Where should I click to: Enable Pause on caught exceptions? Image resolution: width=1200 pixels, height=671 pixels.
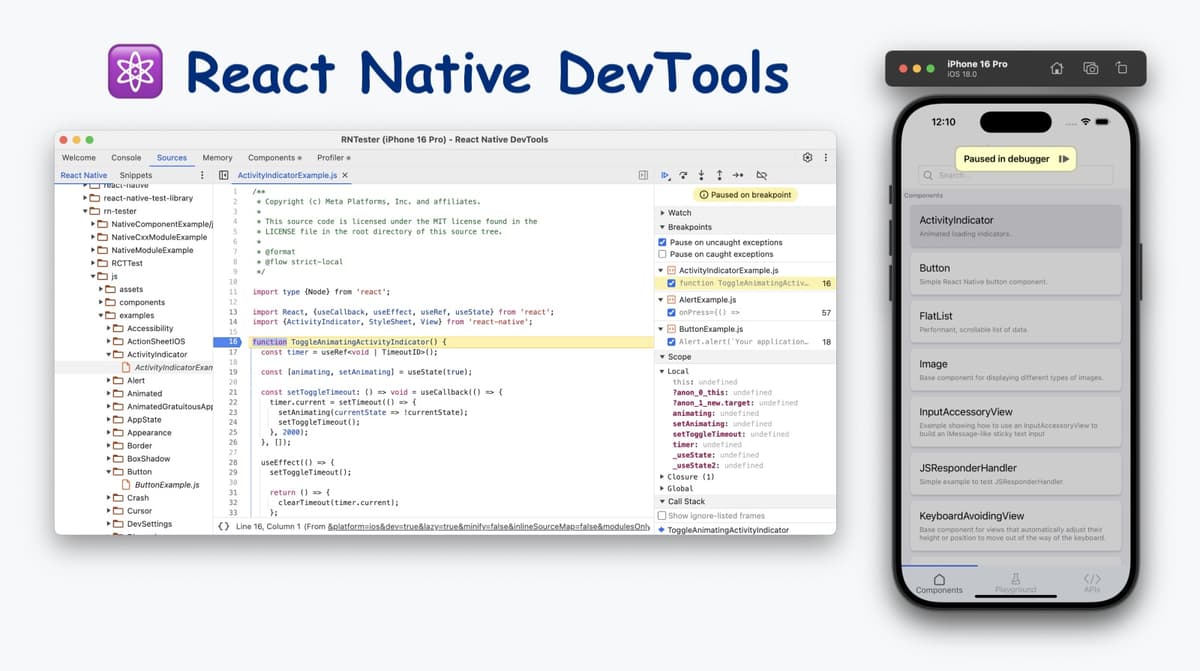tap(662, 254)
